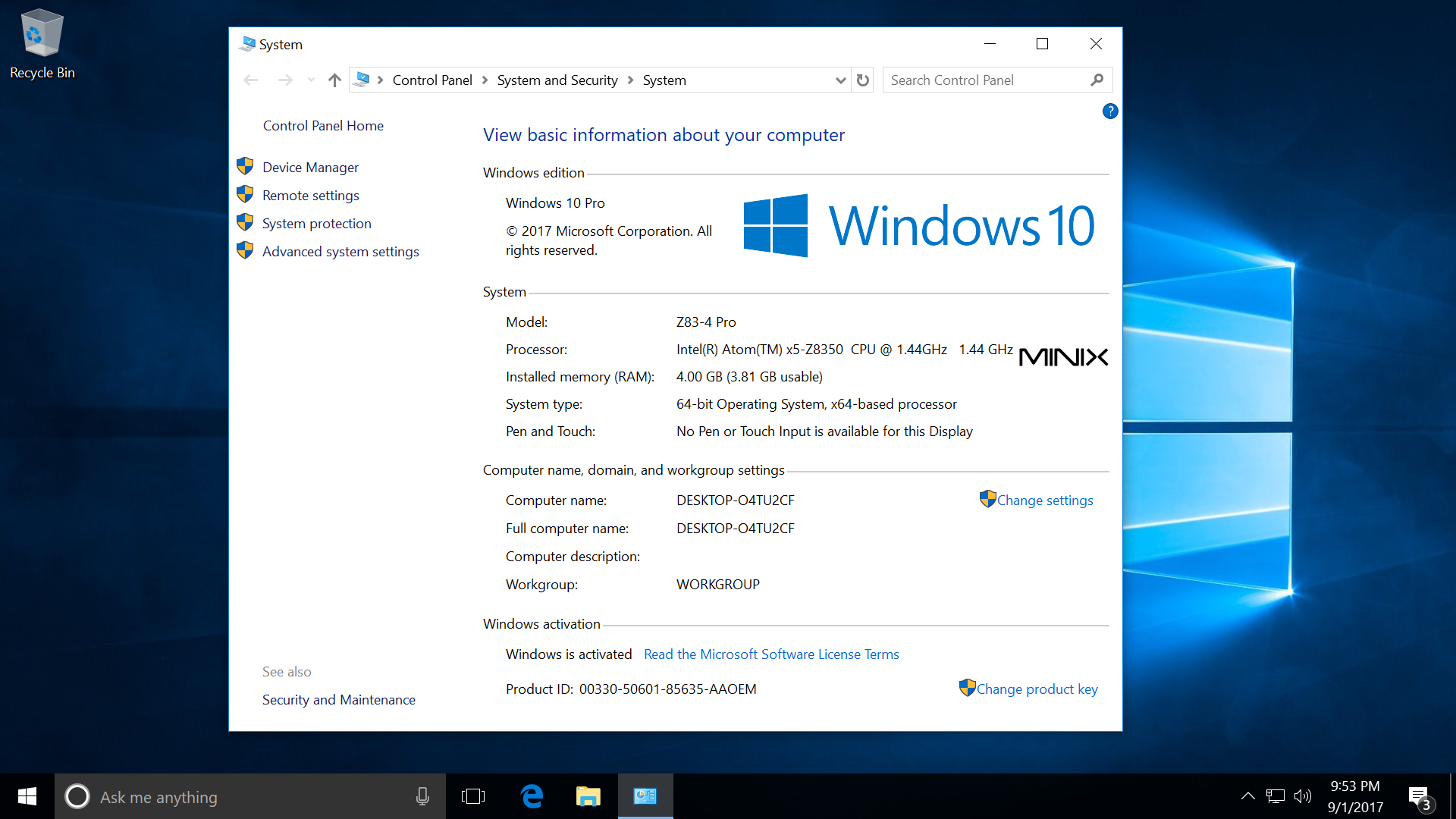The width and height of the screenshot is (1456, 819).
Task: Click the shield icon beside System protection
Action: [x=245, y=221]
